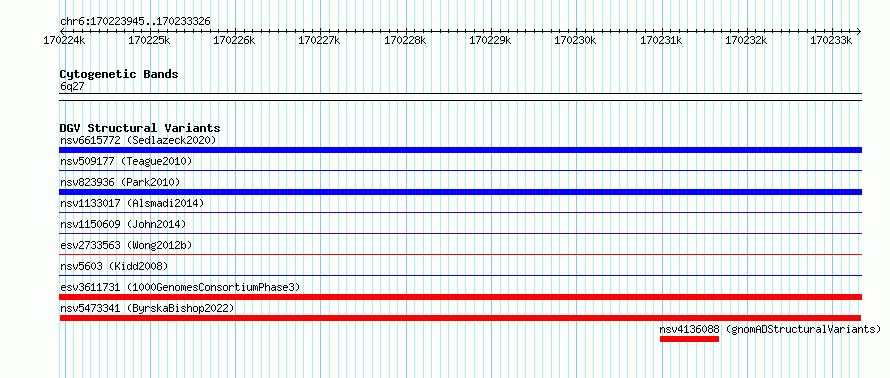
Task: Click the 170225k ruler label
Action: pos(149,40)
